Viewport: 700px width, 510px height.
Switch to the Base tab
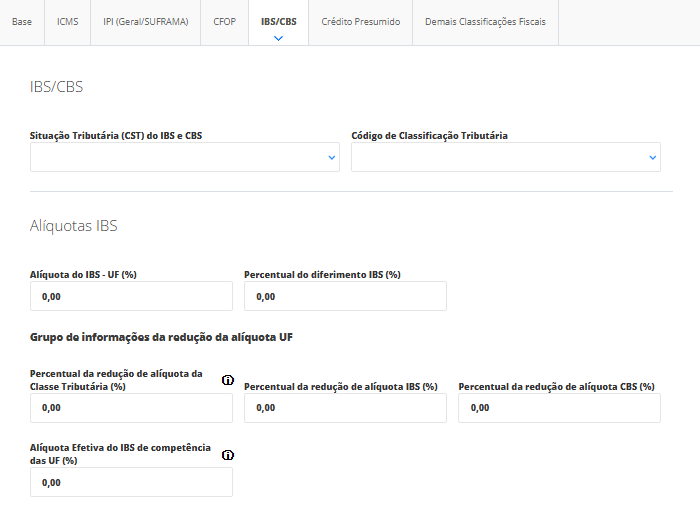22,21
